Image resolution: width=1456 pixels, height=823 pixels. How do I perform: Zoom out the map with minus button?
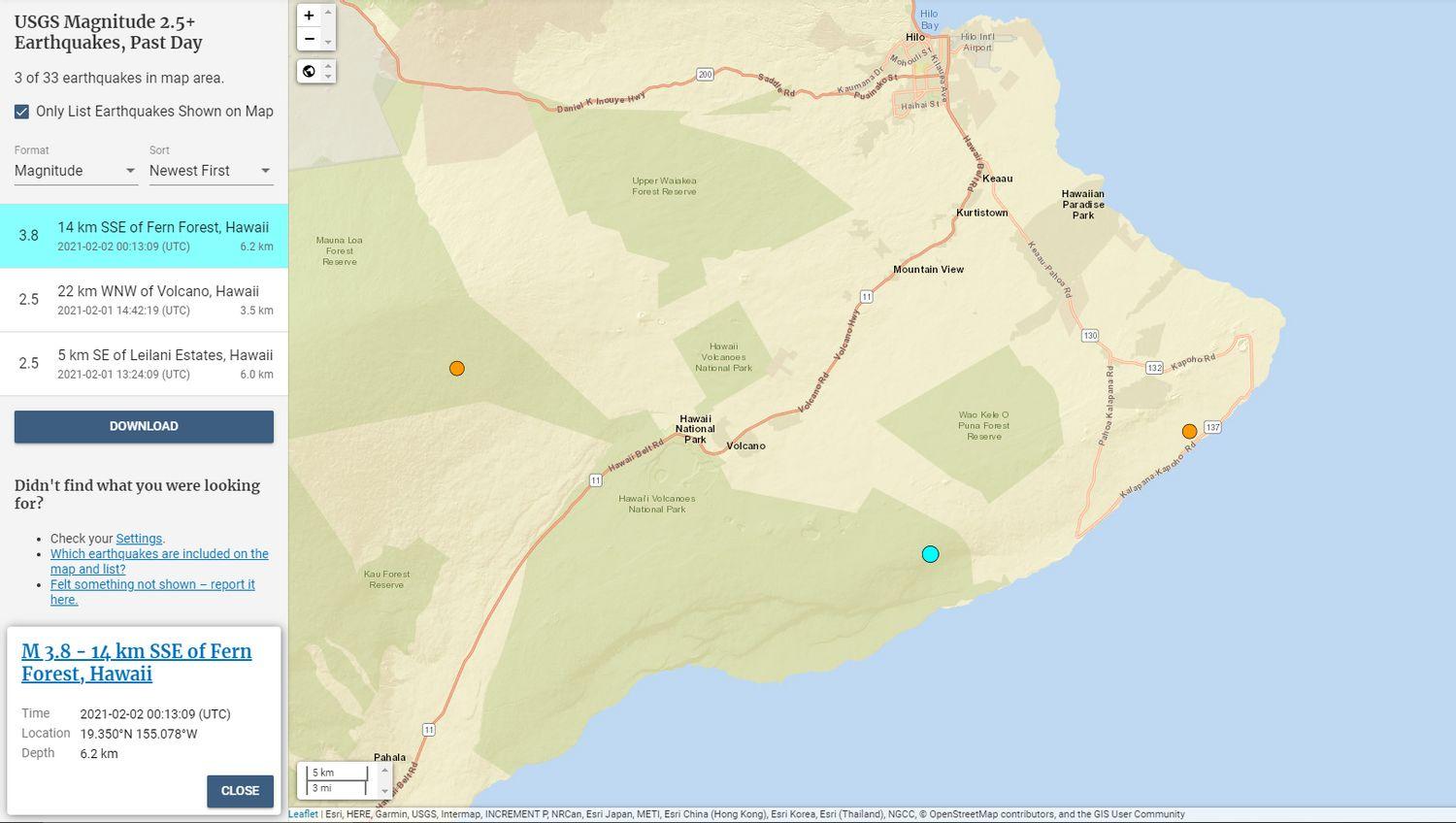309,39
